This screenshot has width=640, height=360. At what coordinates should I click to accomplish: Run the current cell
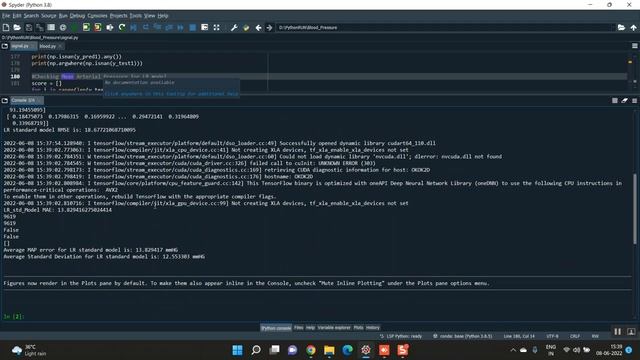point(86,27)
